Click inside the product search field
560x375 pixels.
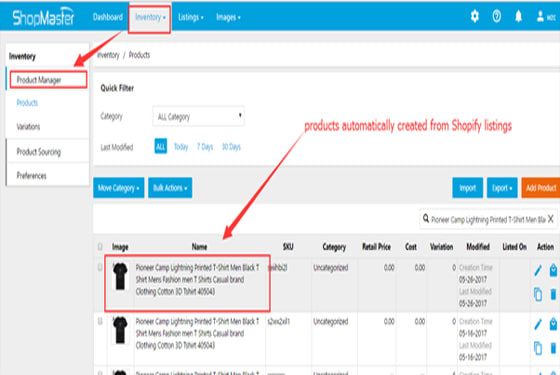click(x=488, y=219)
